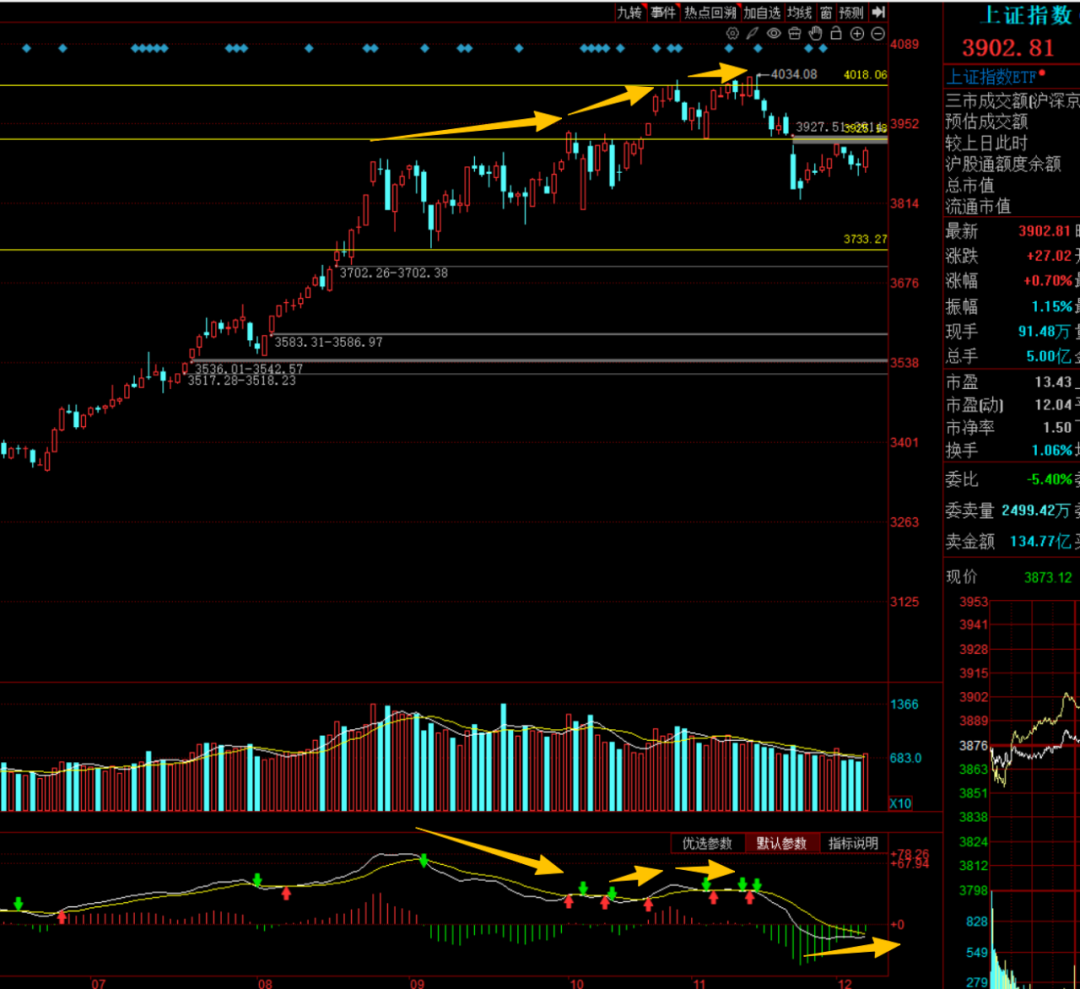1080x989 pixels.
Task: Toggle the chart lock icon
Action: point(837,33)
